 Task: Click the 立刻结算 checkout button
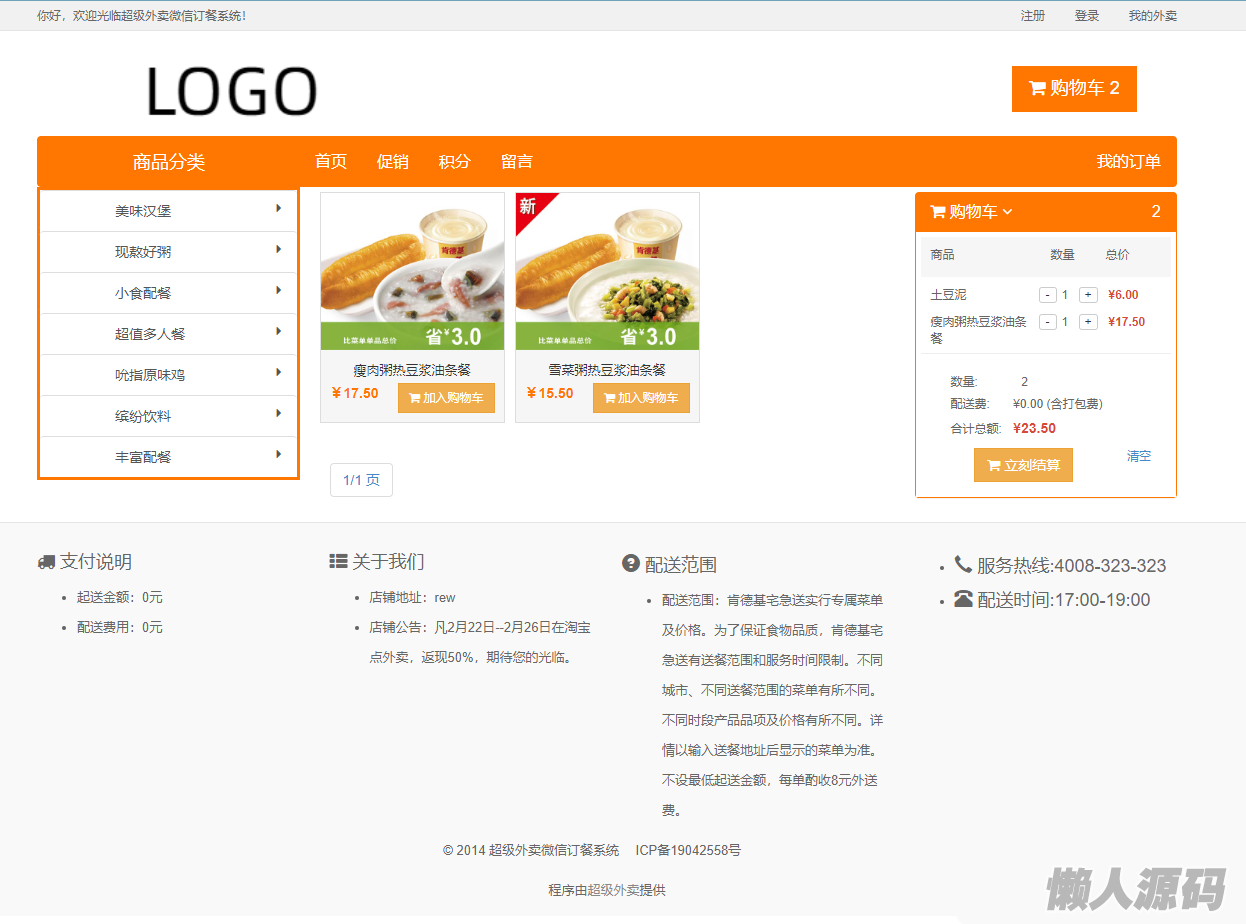point(1023,465)
